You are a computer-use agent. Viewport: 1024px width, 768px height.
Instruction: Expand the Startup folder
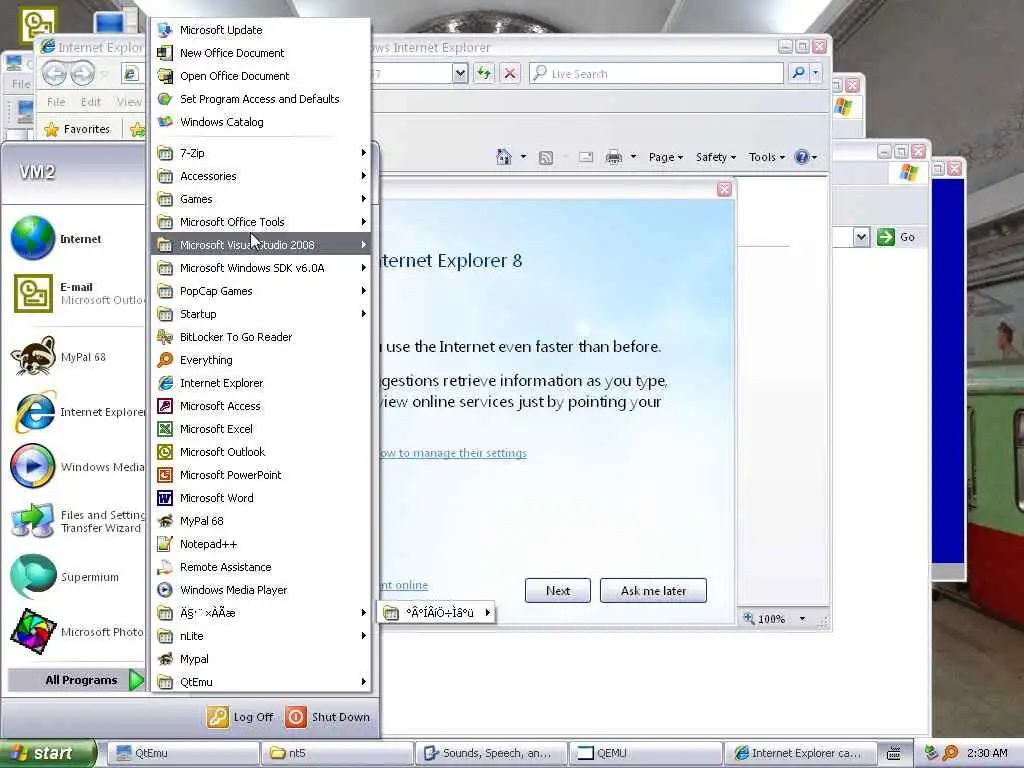tap(261, 313)
